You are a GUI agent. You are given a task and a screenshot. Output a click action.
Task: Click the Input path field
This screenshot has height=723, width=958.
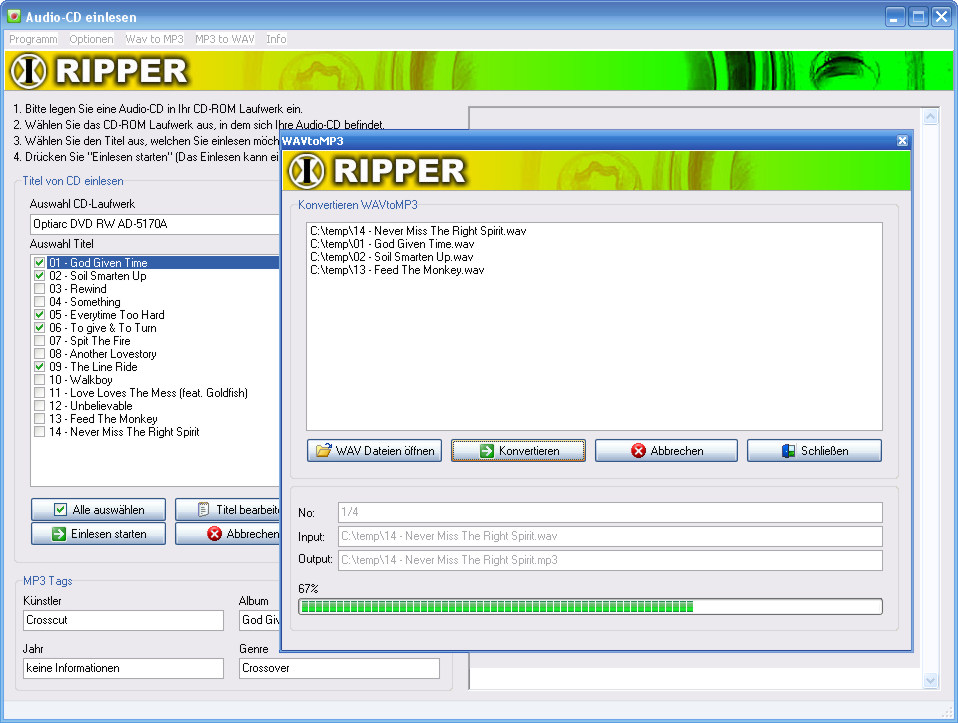coord(610,536)
